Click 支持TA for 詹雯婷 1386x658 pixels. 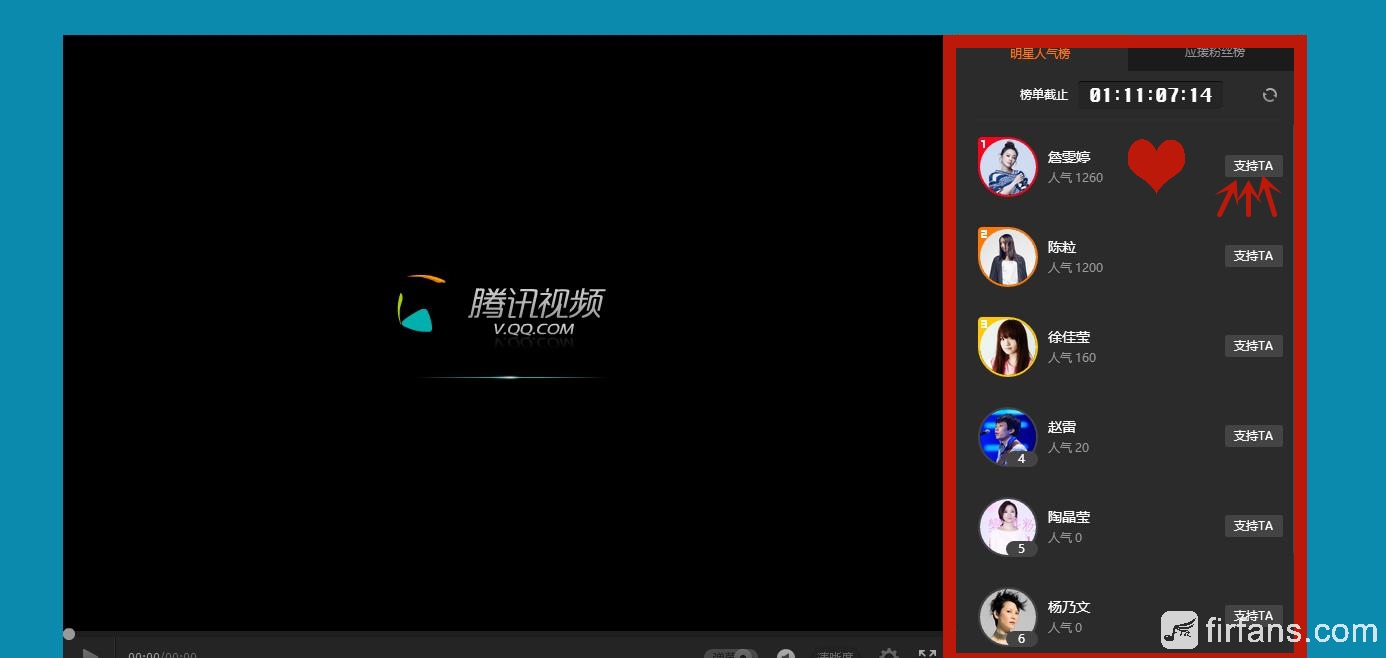[x=1253, y=166]
